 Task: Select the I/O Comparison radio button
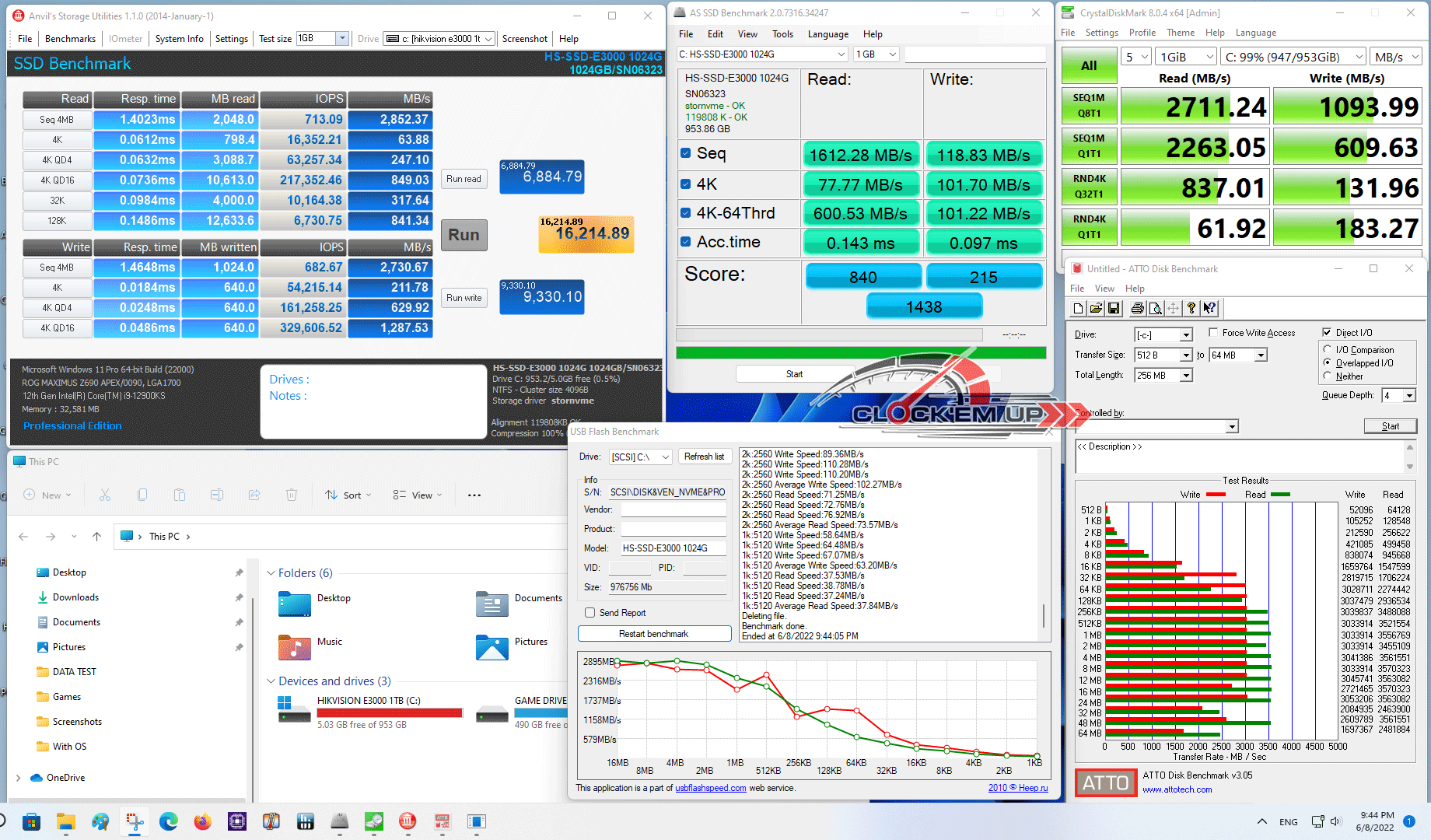pyautogui.click(x=1328, y=350)
